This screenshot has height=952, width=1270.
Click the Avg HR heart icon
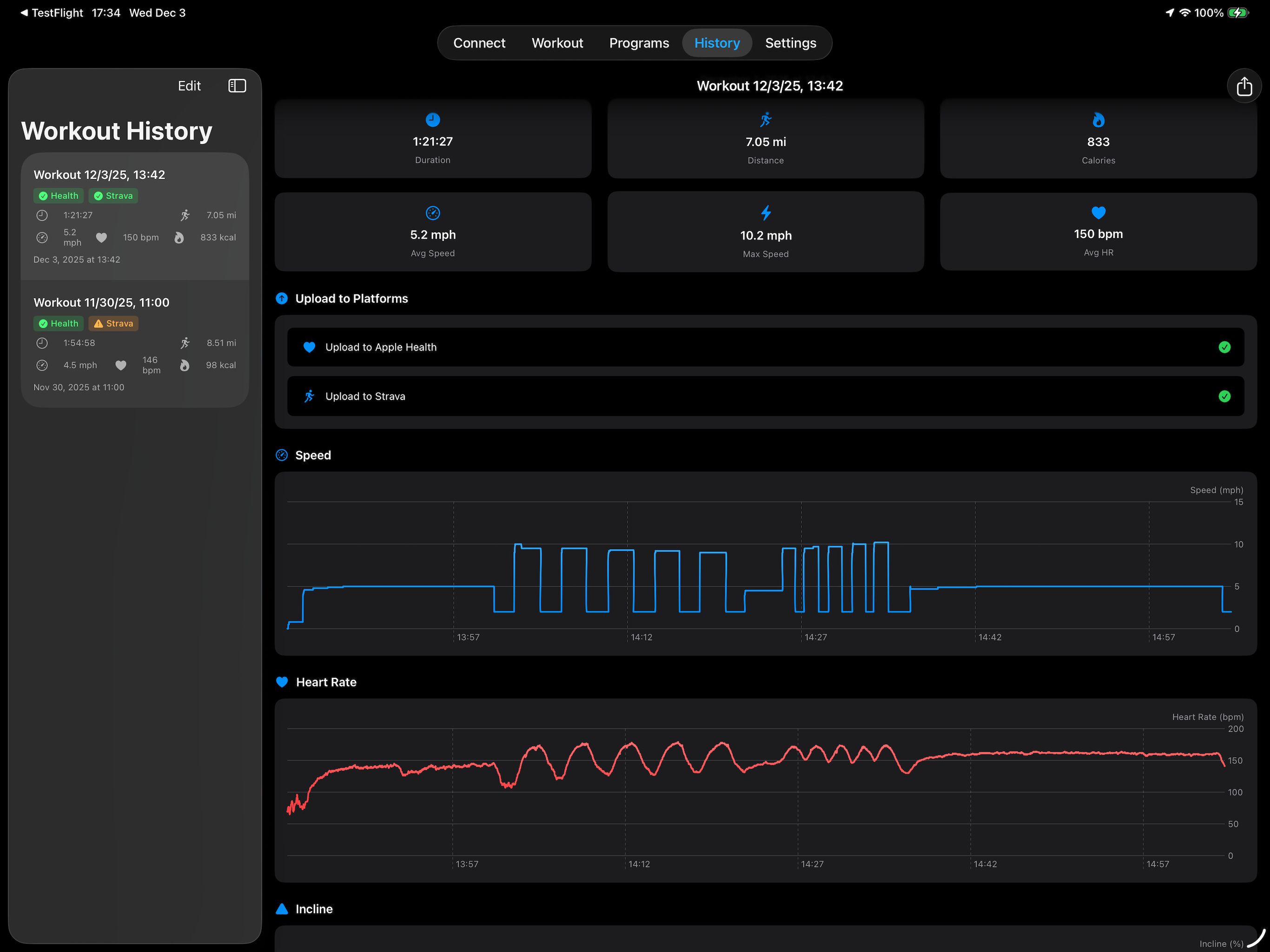click(1098, 212)
